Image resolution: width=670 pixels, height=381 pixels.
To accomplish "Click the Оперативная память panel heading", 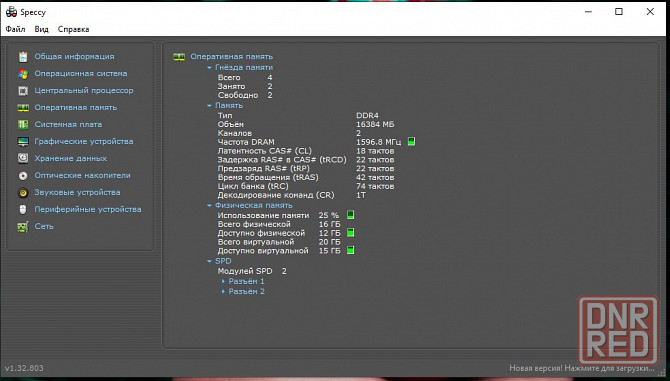I will pos(231,56).
